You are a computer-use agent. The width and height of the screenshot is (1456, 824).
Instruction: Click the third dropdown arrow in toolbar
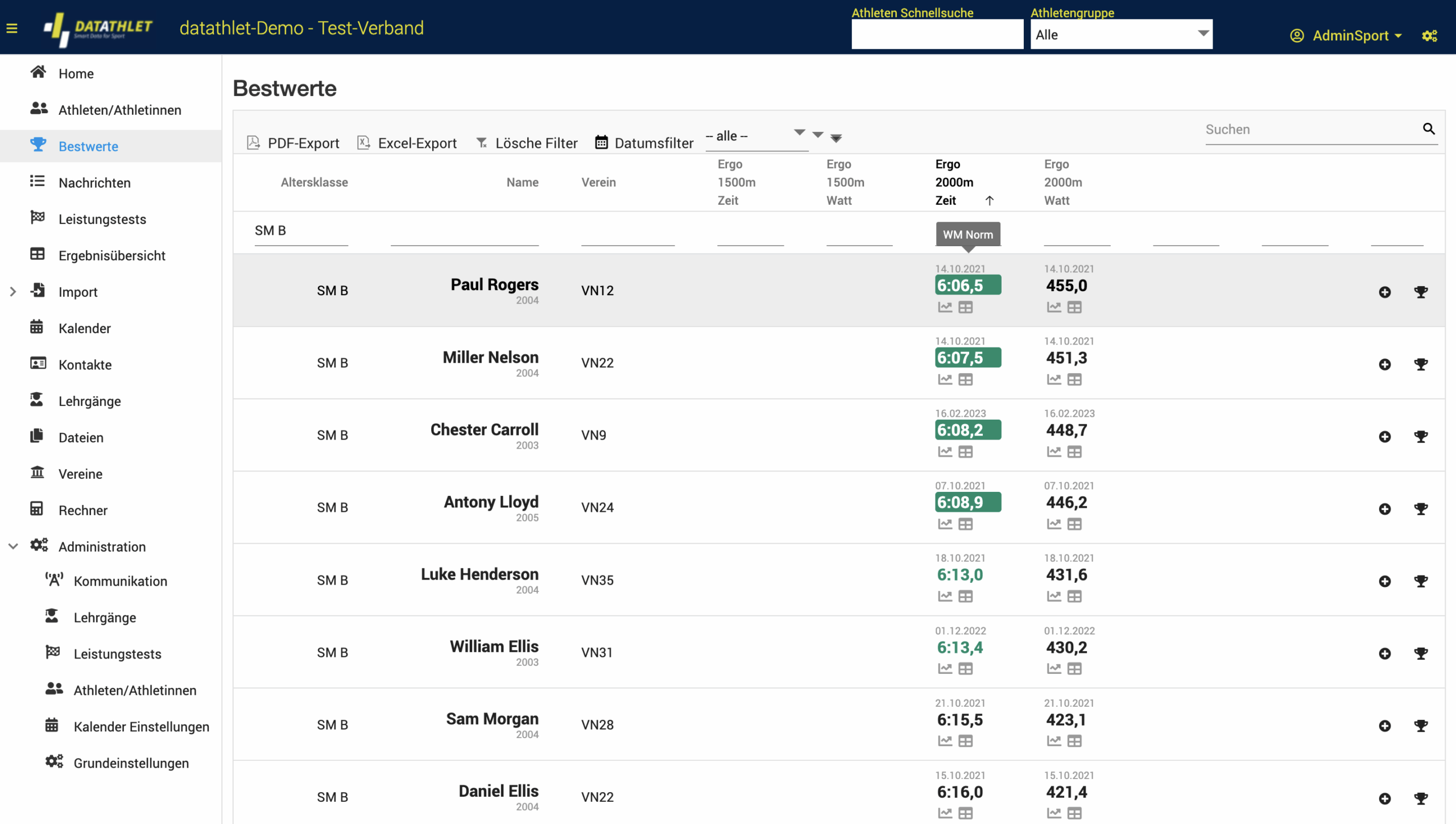[x=836, y=138]
